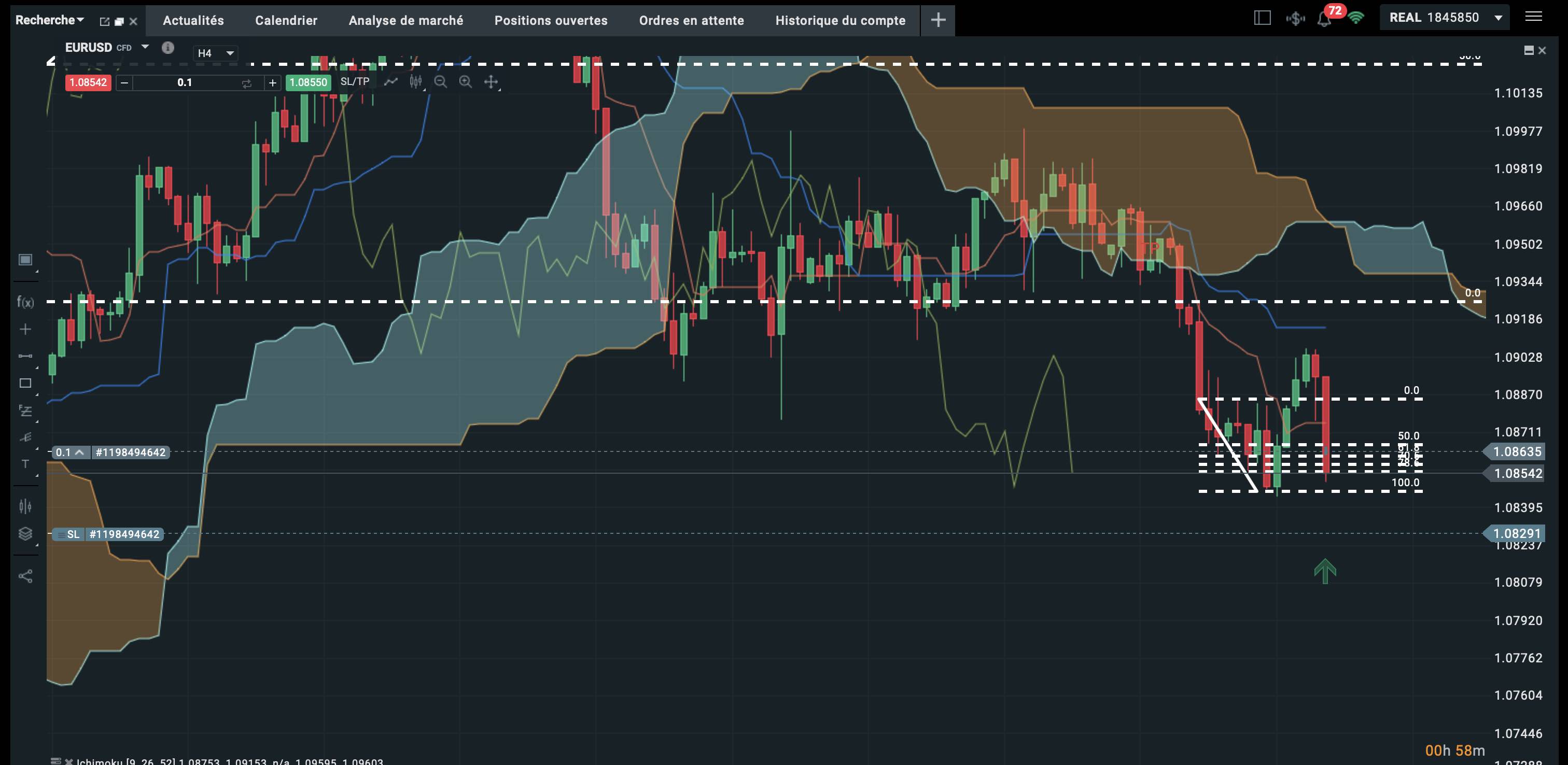
Task: Select the crosshair plus tool in sidebar
Action: (25, 329)
